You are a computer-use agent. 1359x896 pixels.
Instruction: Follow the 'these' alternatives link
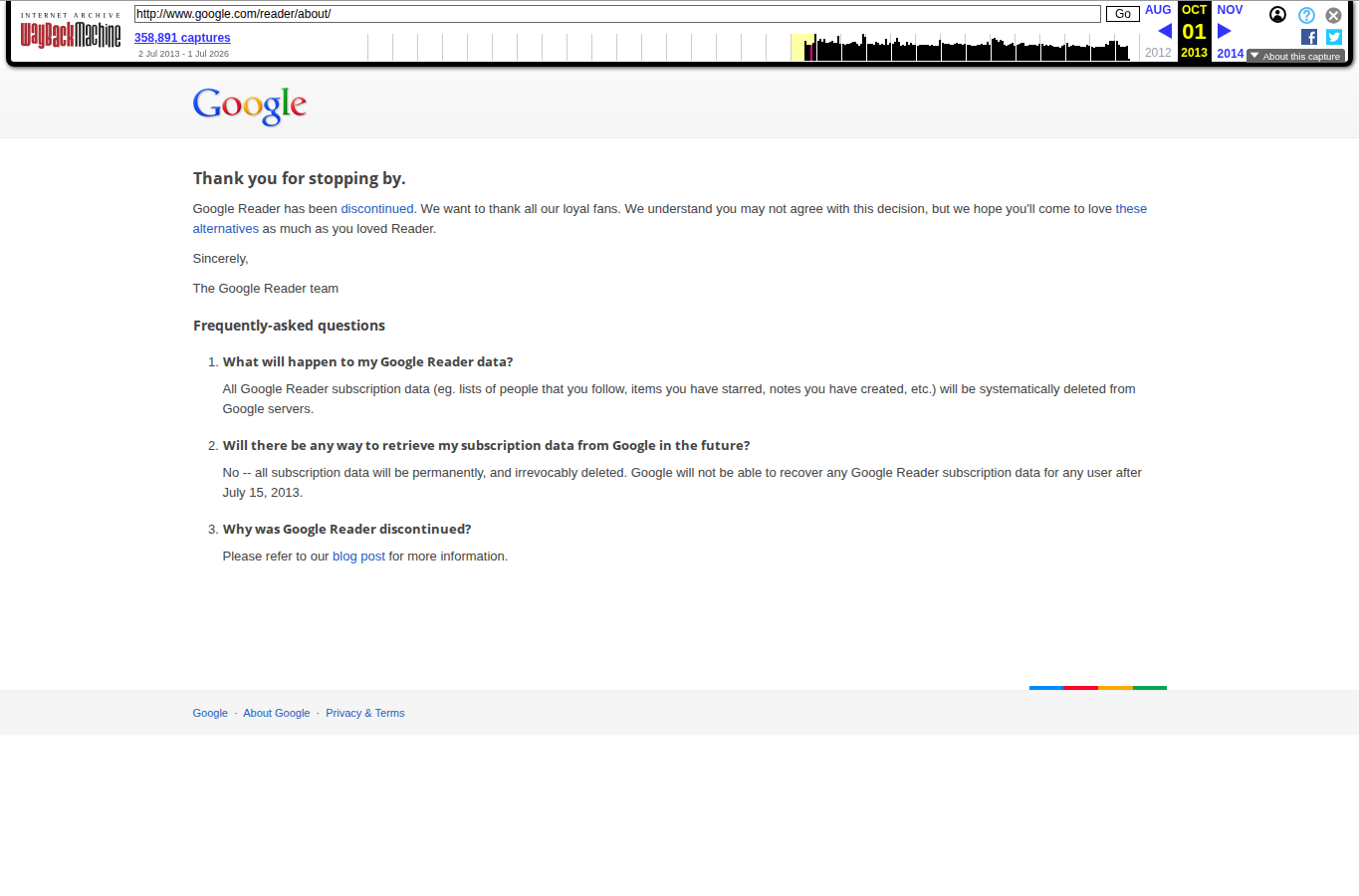click(1131, 209)
